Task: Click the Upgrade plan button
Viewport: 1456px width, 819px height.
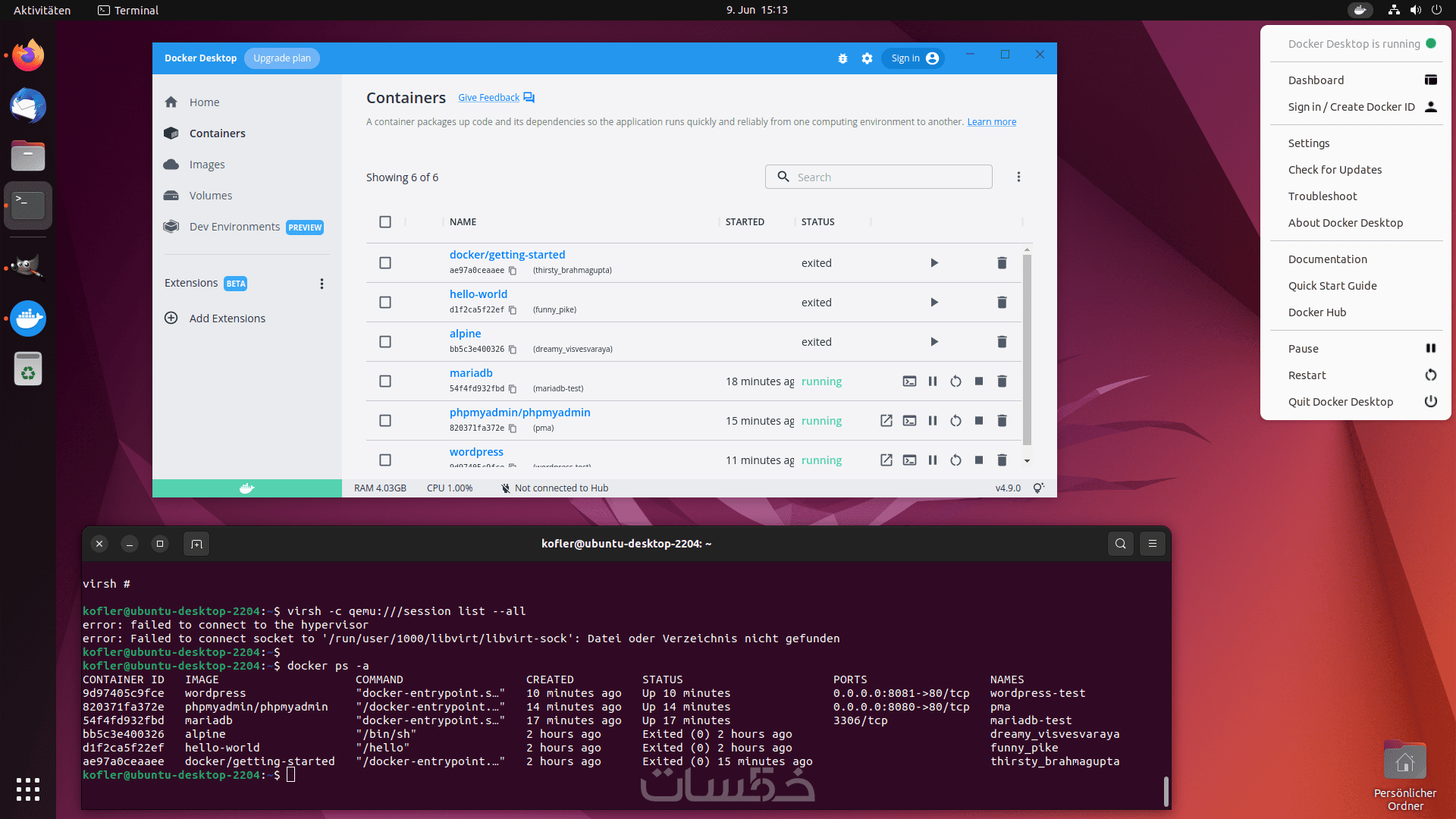Action: pos(282,58)
